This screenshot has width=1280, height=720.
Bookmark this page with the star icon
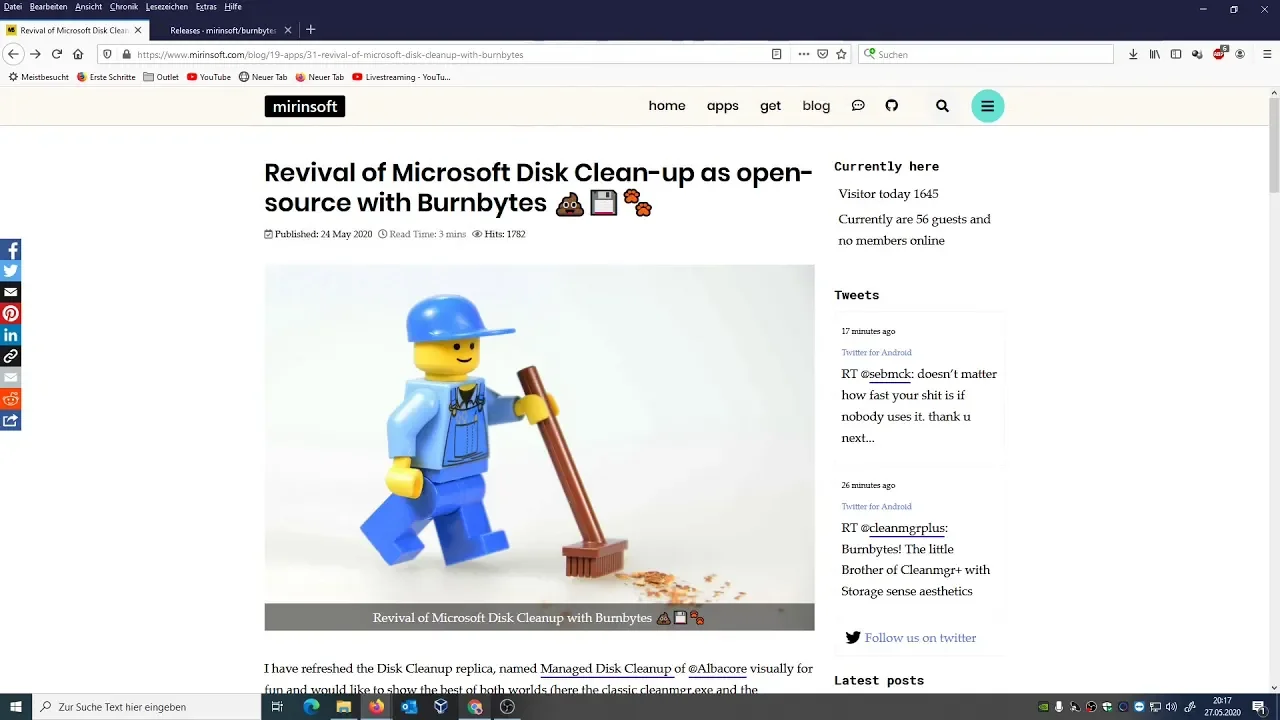tap(841, 54)
